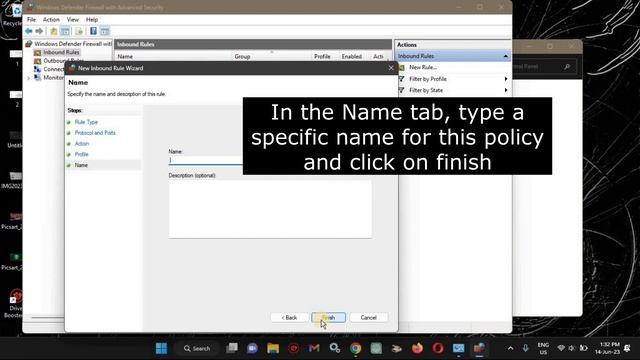The image size is (640, 360).
Task: Sort rules by the Profile column header
Action: pyautogui.click(x=322, y=56)
